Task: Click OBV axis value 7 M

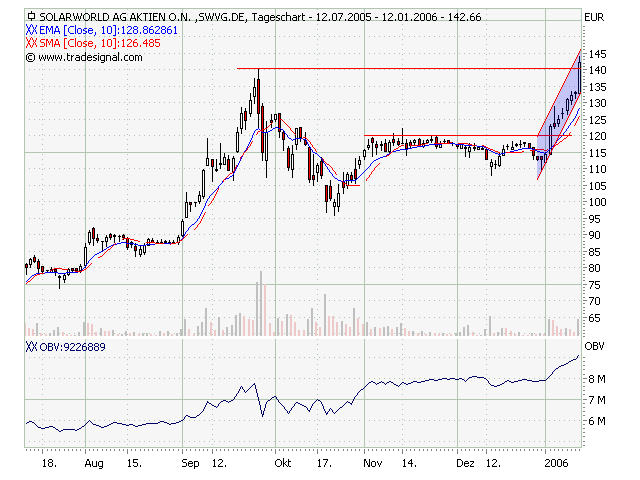Action: click(596, 400)
